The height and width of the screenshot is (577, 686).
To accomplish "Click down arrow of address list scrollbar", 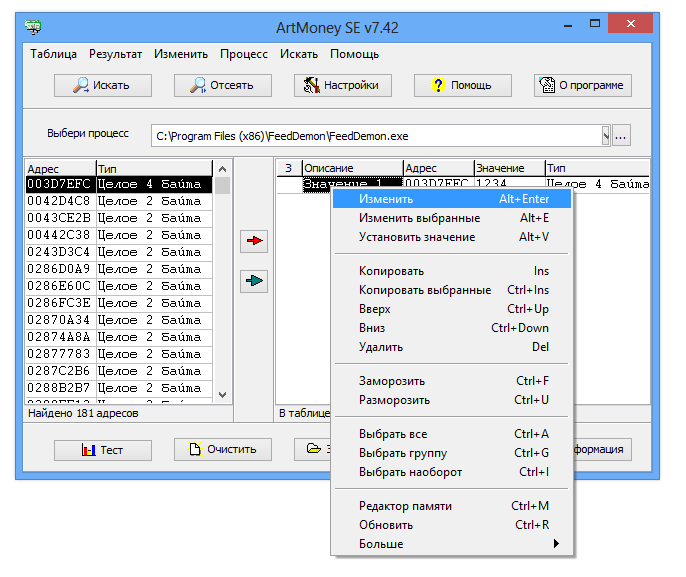I will (x=222, y=395).
